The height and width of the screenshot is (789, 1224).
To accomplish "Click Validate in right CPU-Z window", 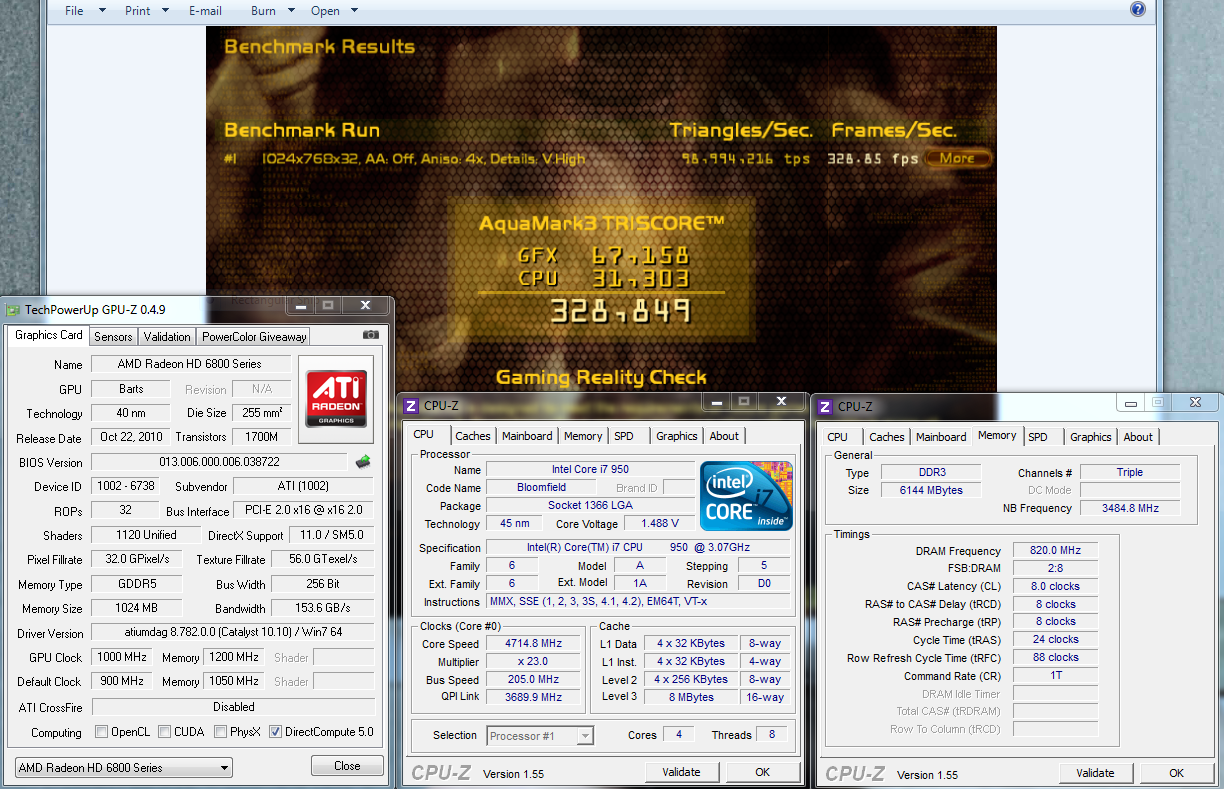I will point(1095,773).
